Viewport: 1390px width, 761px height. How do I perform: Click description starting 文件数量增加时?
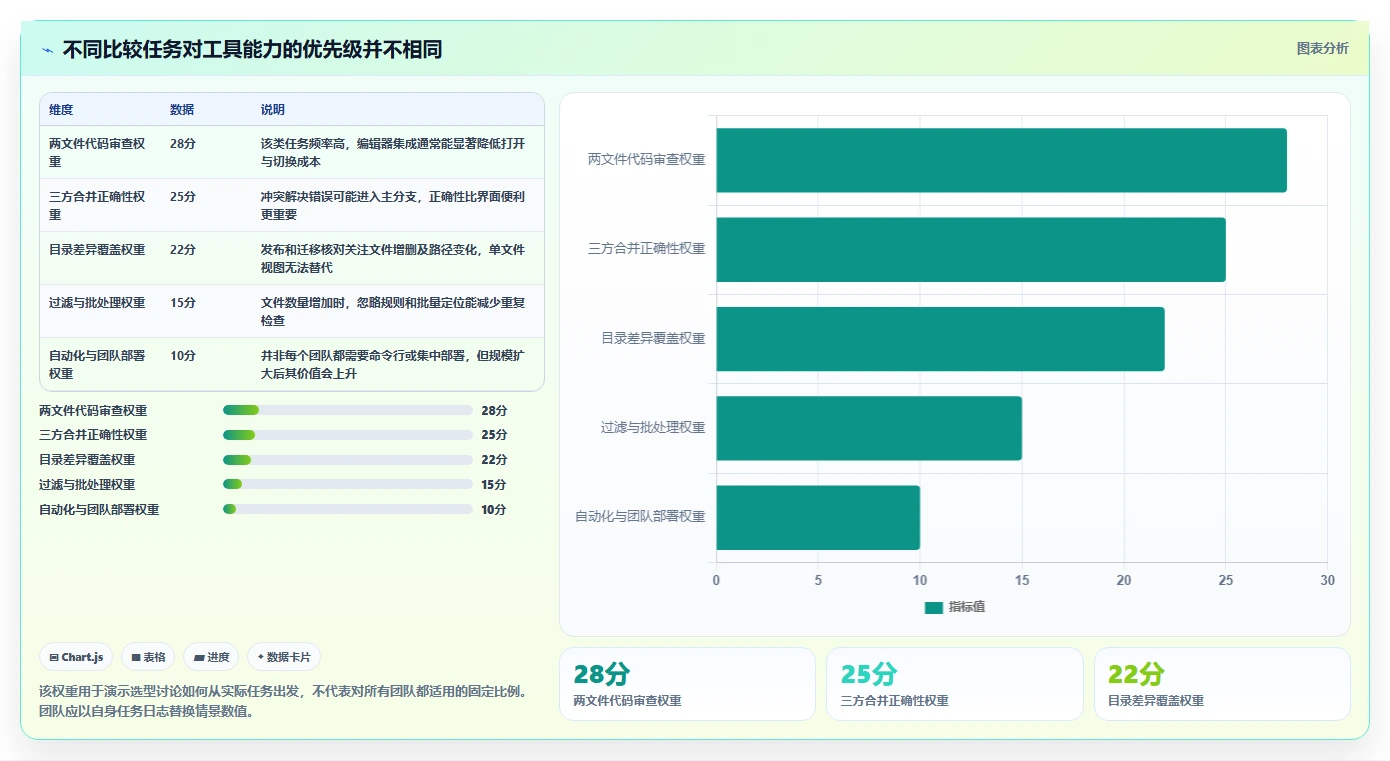pyautogui.click(x=393, y=311)
